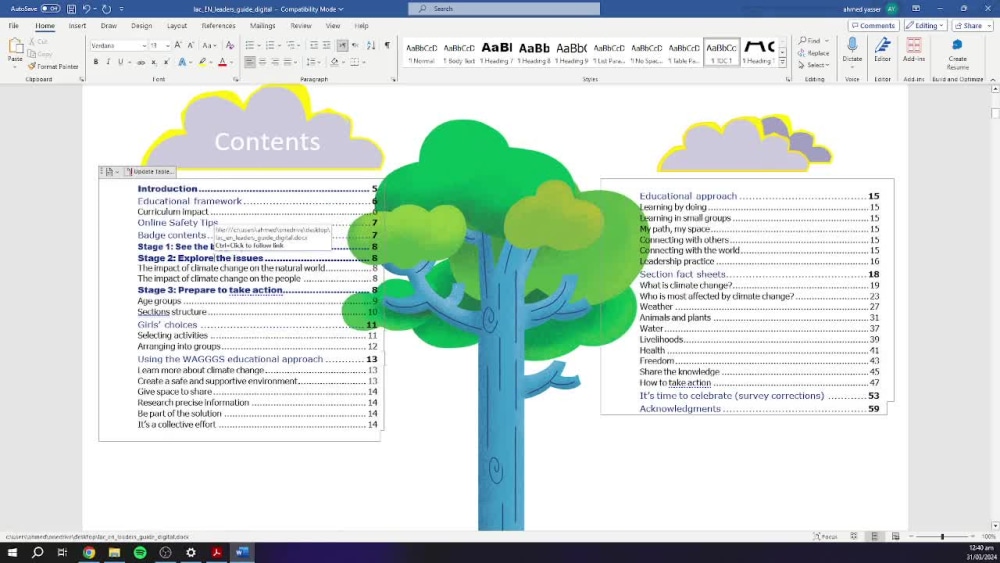
Task: Increase paragraph indent
Action: [327, 45]
